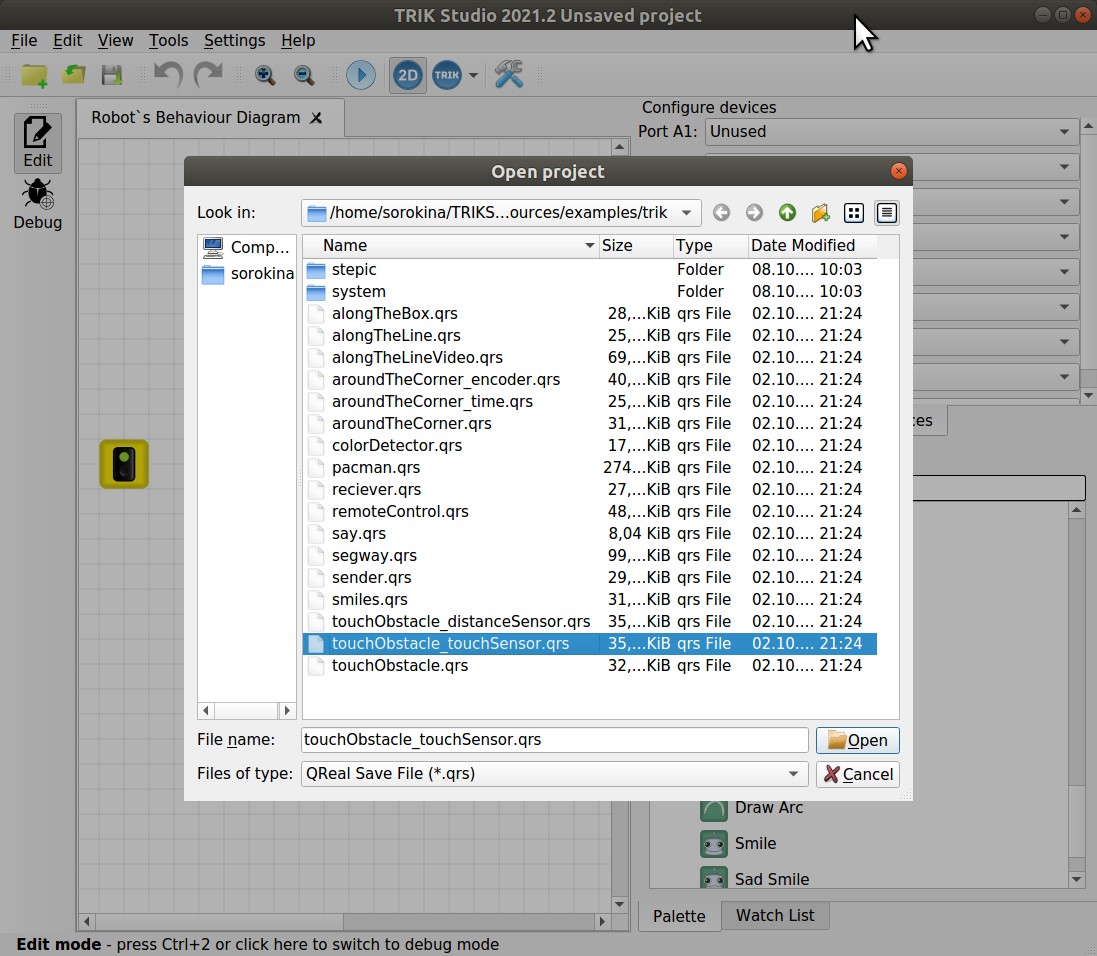Screen dimensions: 1097x956
Task: Click the Back arrow in Open project dialog
Action: point(721,213)
